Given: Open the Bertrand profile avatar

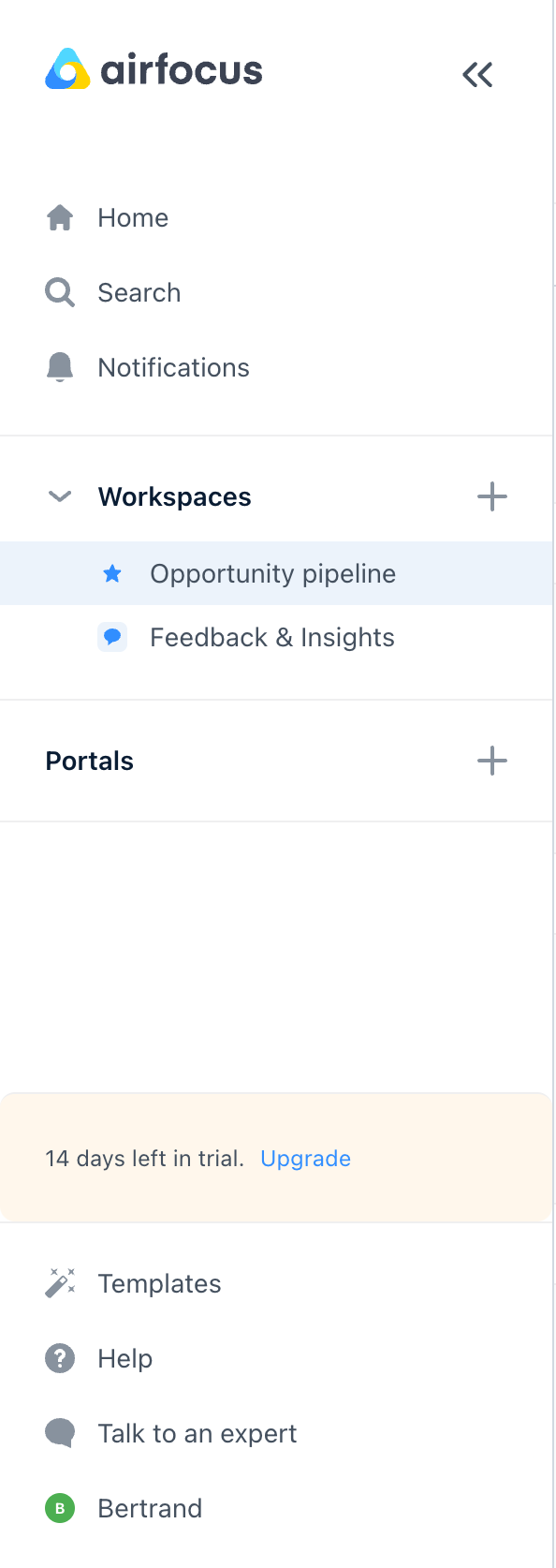Looking at the screenshot, I should click(x=59, y=1507).
